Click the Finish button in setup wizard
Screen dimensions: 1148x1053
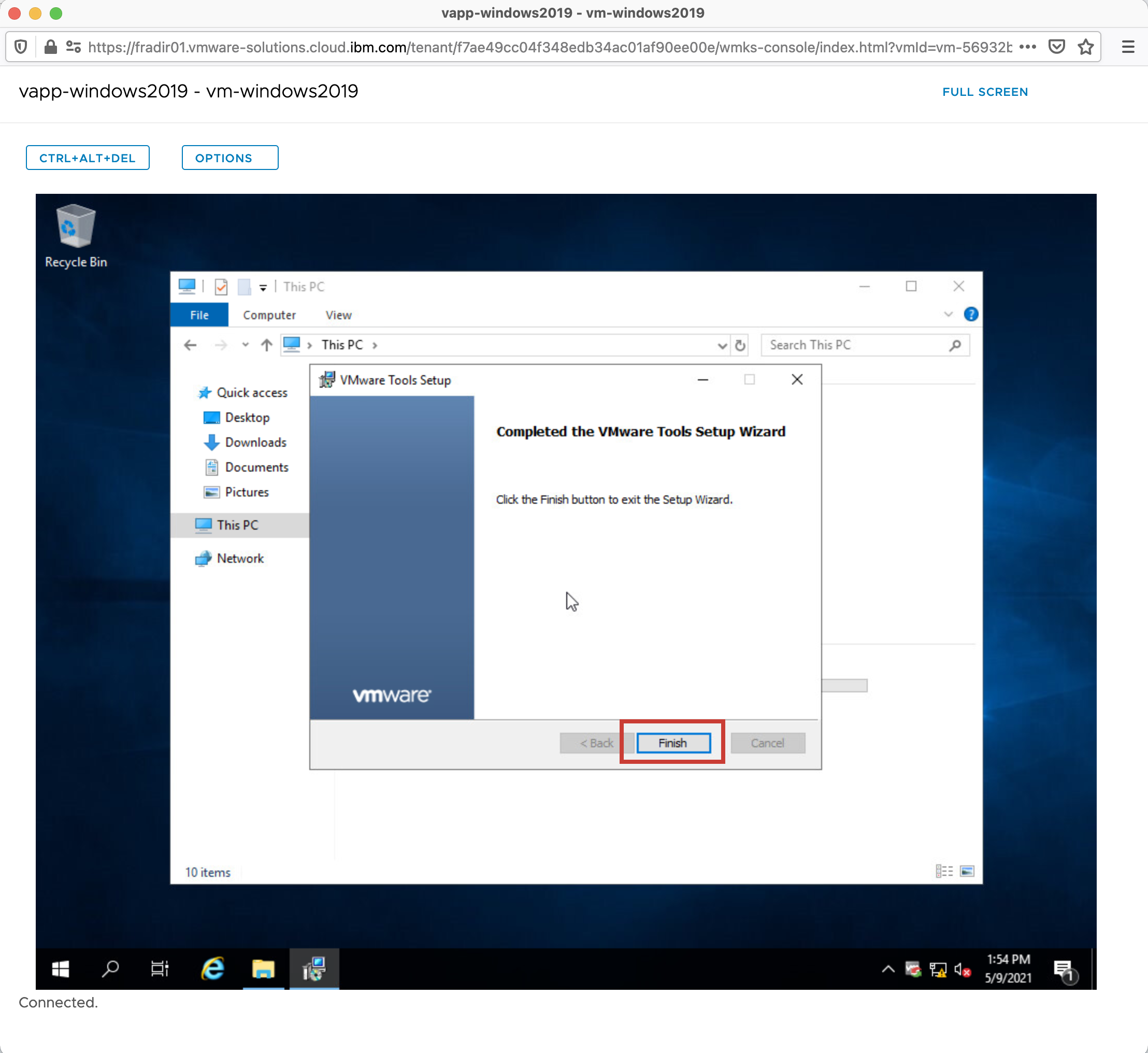click(x=673, y=743)
